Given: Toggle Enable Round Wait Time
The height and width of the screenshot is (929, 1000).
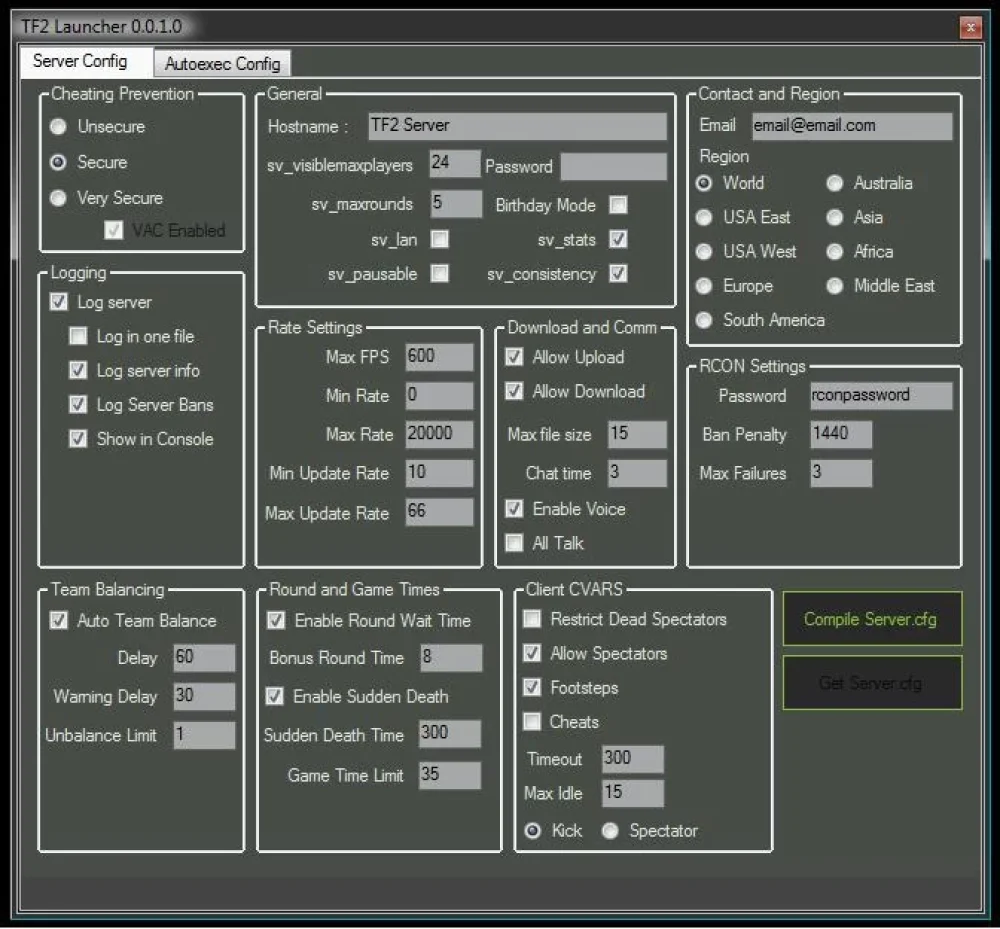Looking at the screenshot, I should point(276,620).
